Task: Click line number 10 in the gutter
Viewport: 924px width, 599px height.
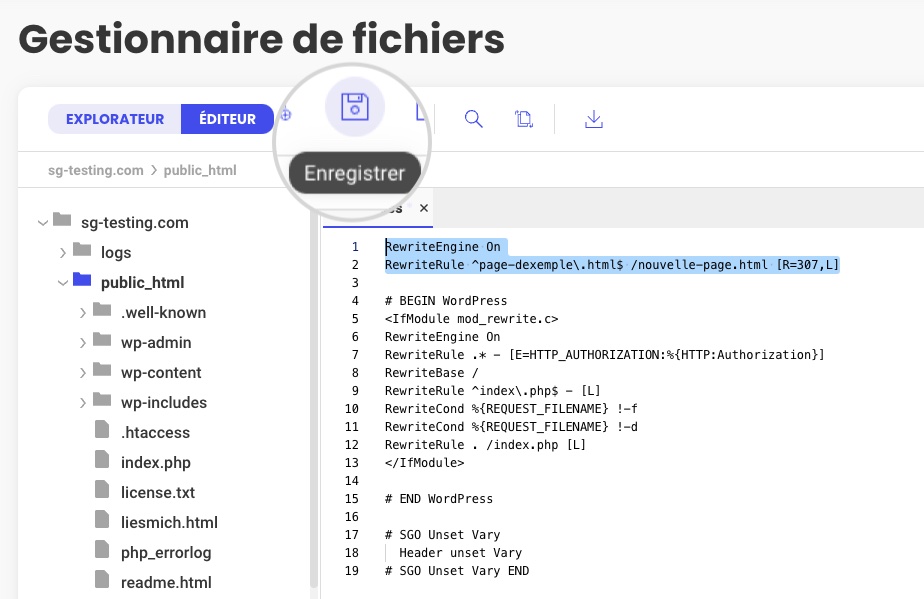Action: (x=352, y=409)
